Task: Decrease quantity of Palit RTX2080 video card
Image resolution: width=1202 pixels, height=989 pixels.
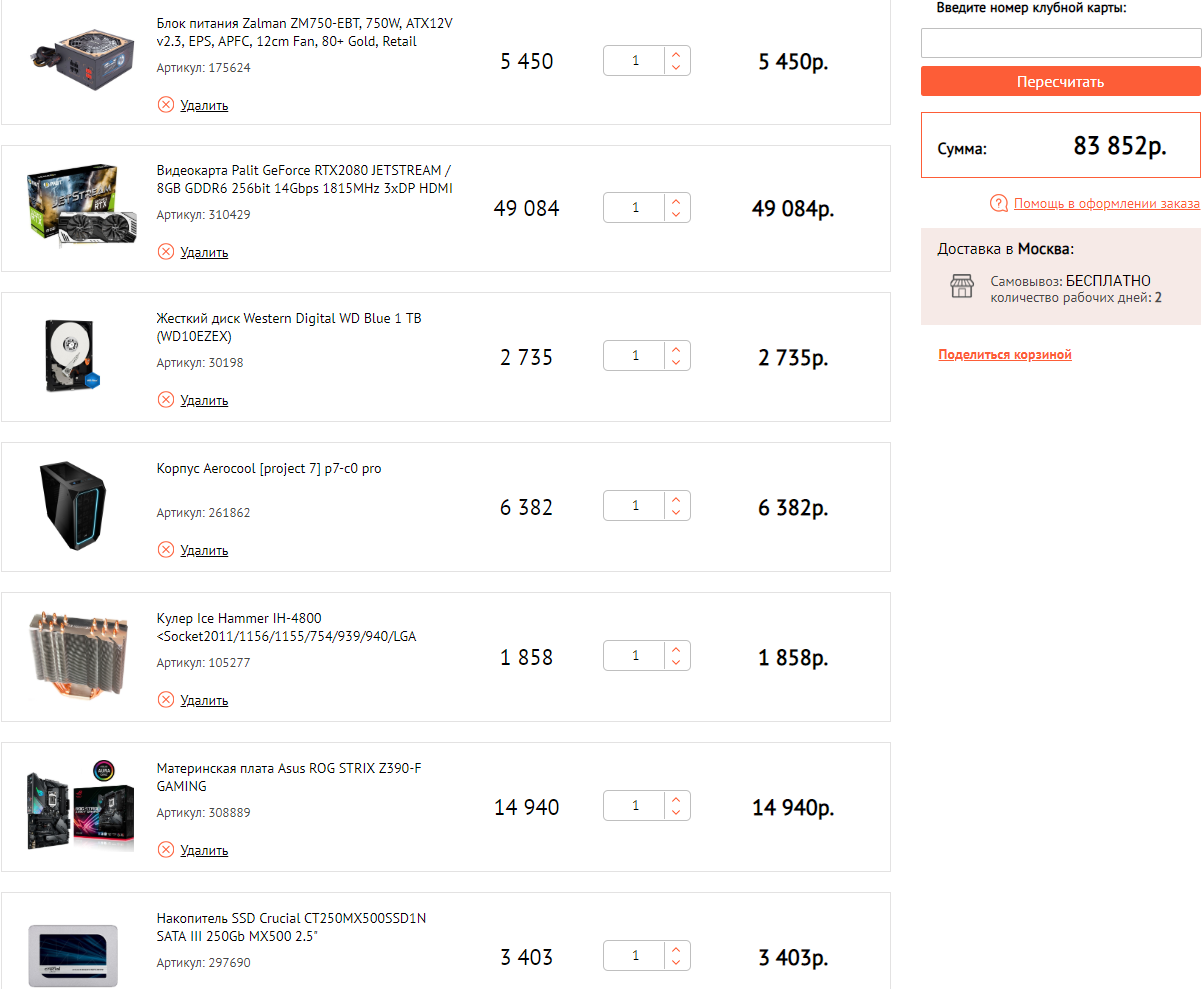Action: coord(677,215)
